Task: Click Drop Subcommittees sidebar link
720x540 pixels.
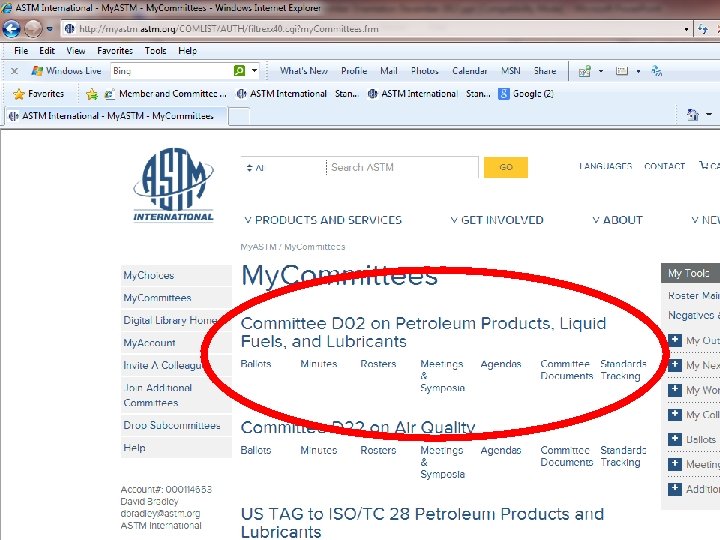Action: (x=176, y=425)
